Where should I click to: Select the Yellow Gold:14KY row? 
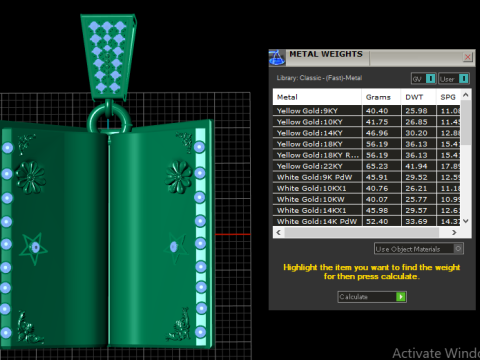367,133
